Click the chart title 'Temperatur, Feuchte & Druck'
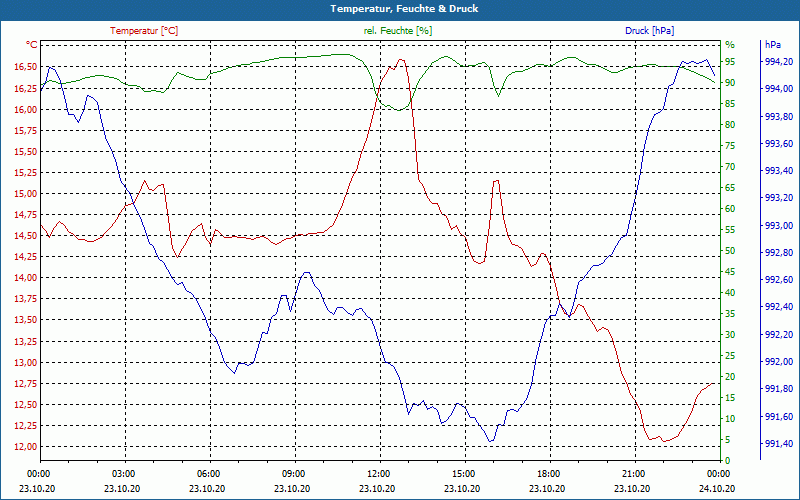Viewport: 800px width, 500px height. point(404,9)
